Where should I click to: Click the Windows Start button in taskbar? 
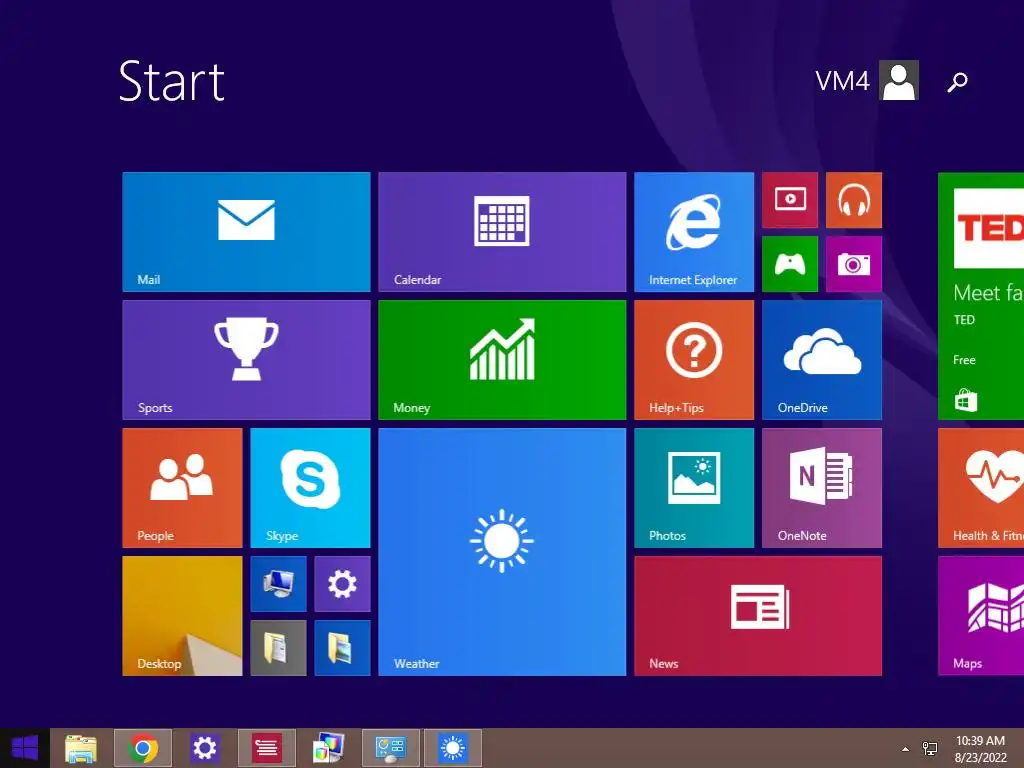click(25, 748)
